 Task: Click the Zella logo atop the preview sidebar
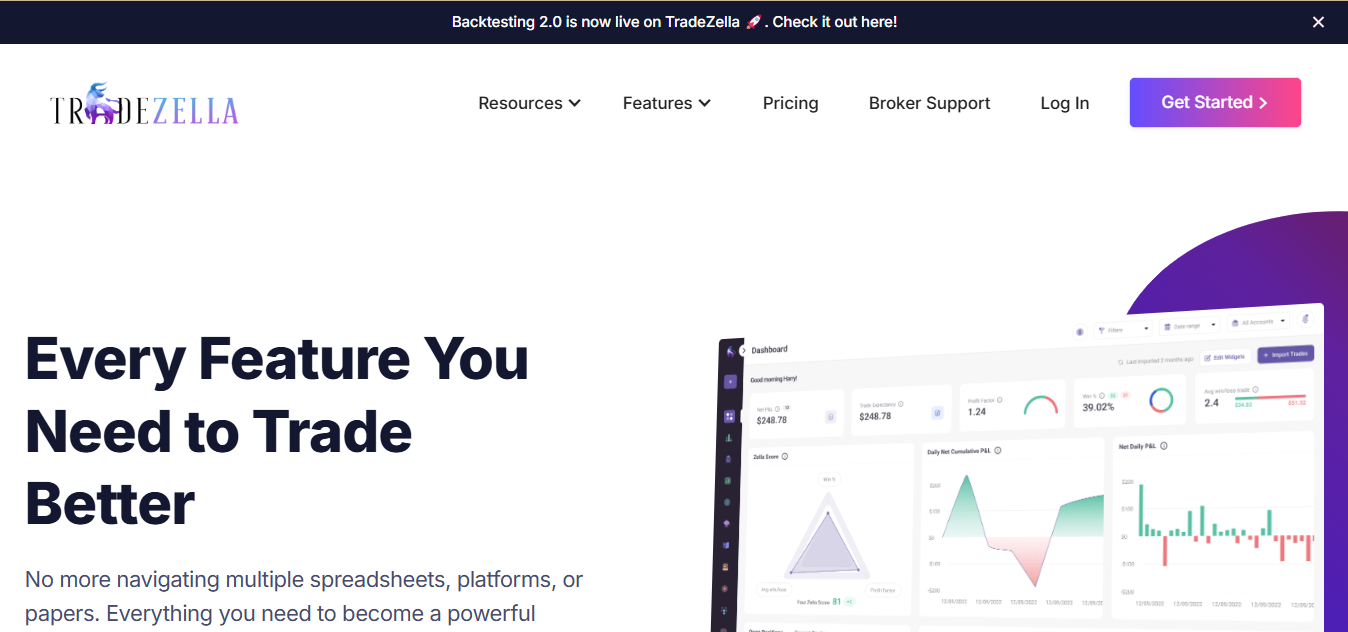pyautogui.click(x=730, y=351)
